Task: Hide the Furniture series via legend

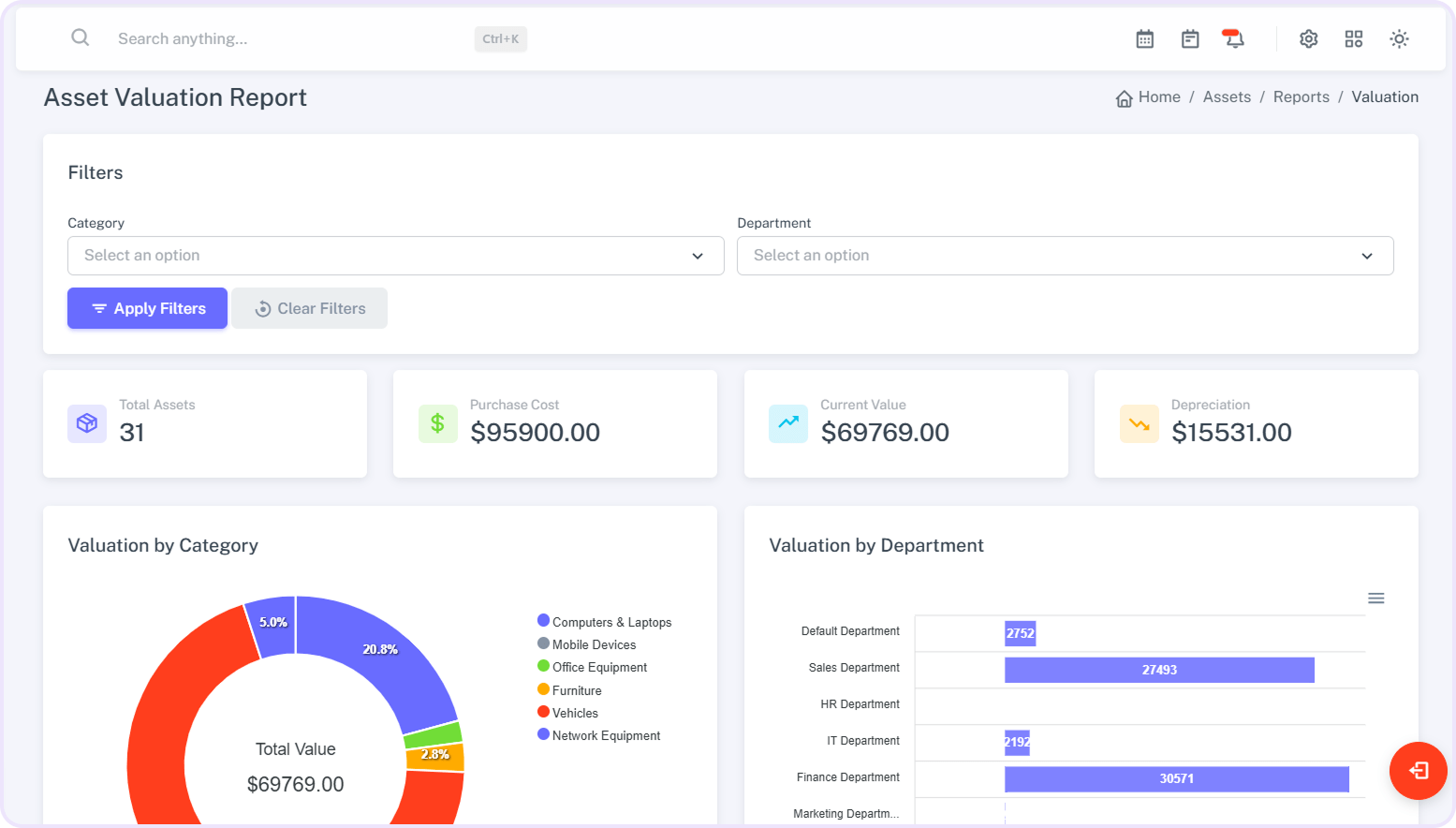Action: click(x=576, y=690)
